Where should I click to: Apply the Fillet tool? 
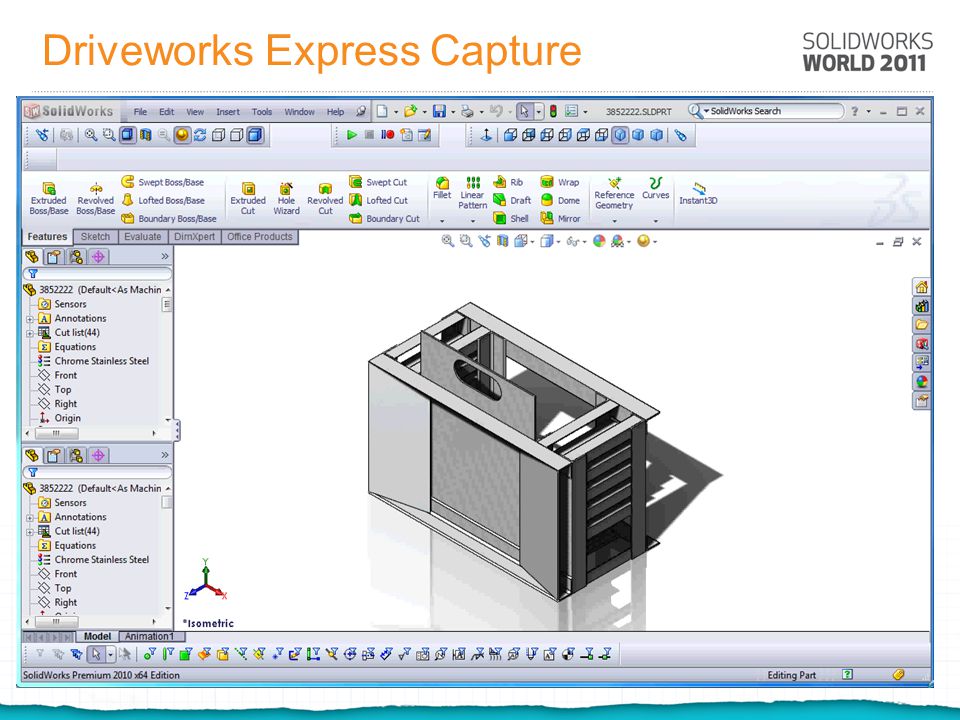pyautogui.click(x=442, y=189)
